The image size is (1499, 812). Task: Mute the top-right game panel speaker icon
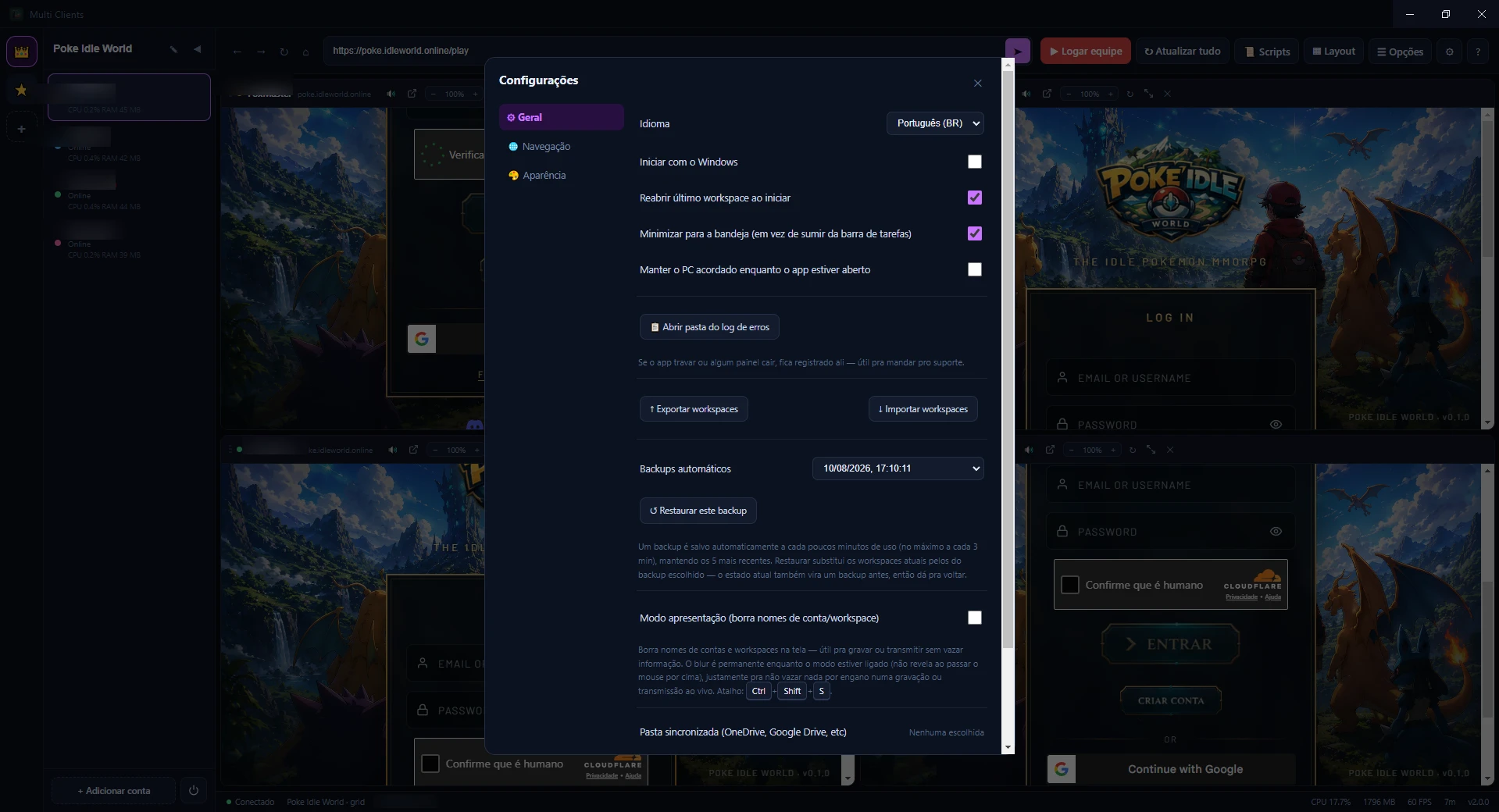(1026, 94)
